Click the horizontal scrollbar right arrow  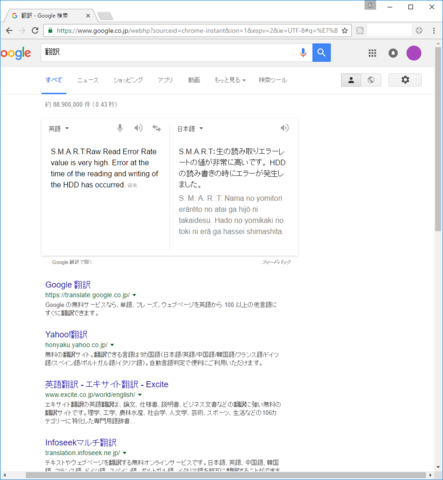click(x=431, y=475)
